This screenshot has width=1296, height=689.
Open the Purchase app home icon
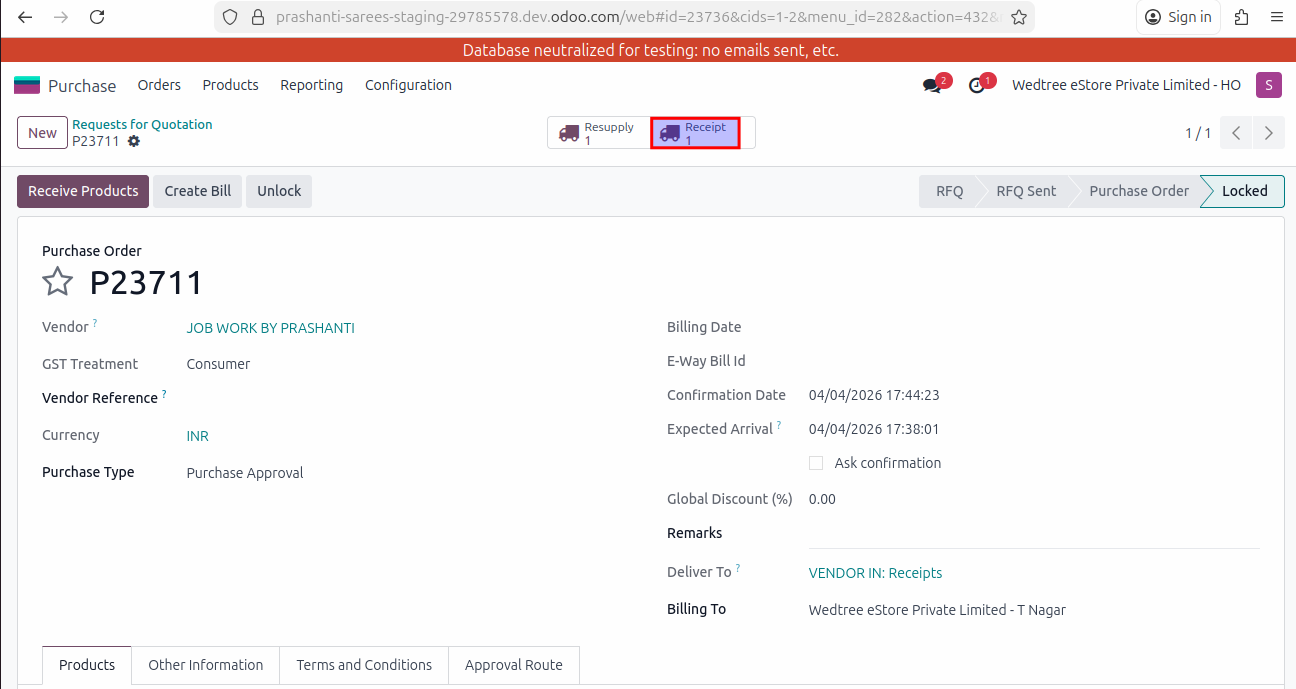click(x=27, y=85)
